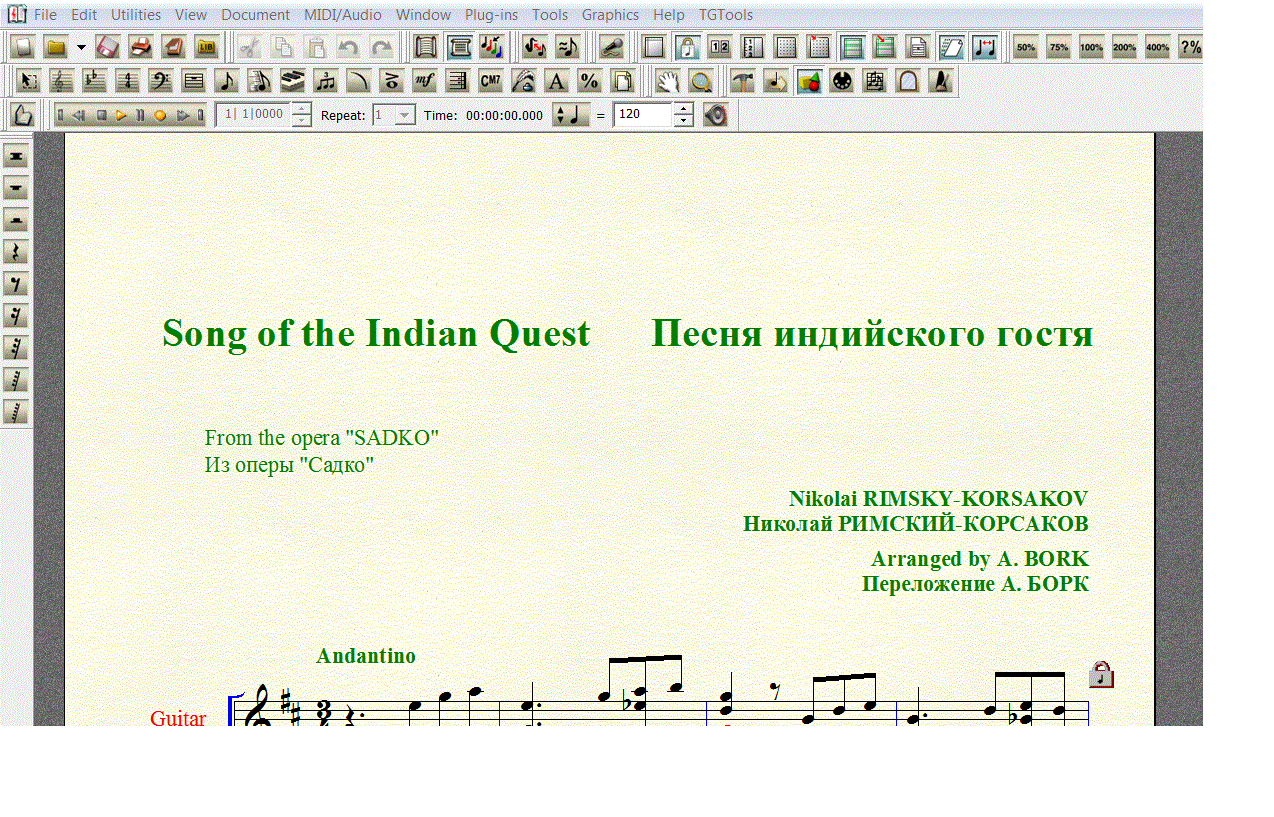Decrease tempo with spinner down arrow
This screenshot has width=1274, height=817.
point(683,121)
